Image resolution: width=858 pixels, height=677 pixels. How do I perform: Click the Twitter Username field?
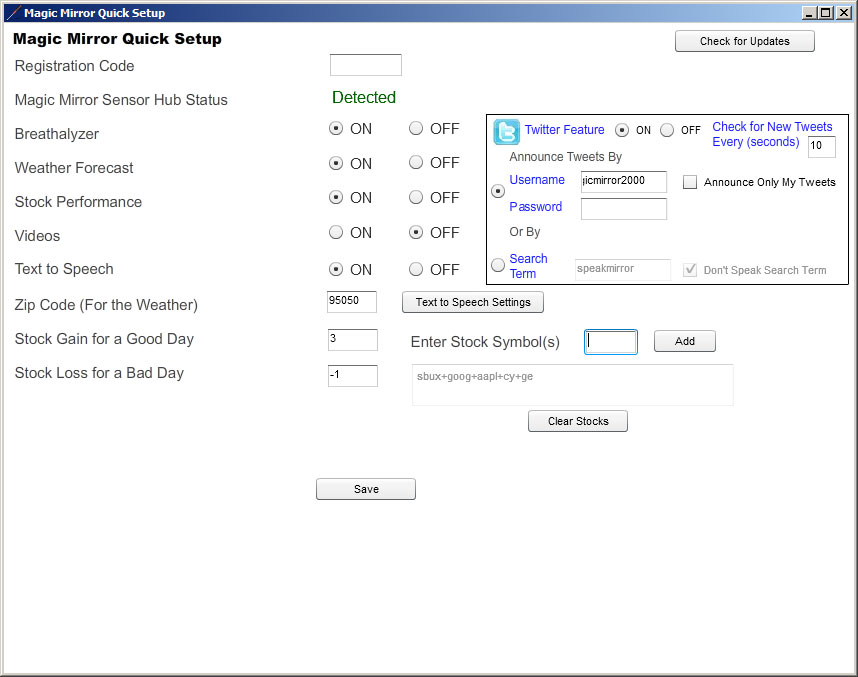(624, 182)
